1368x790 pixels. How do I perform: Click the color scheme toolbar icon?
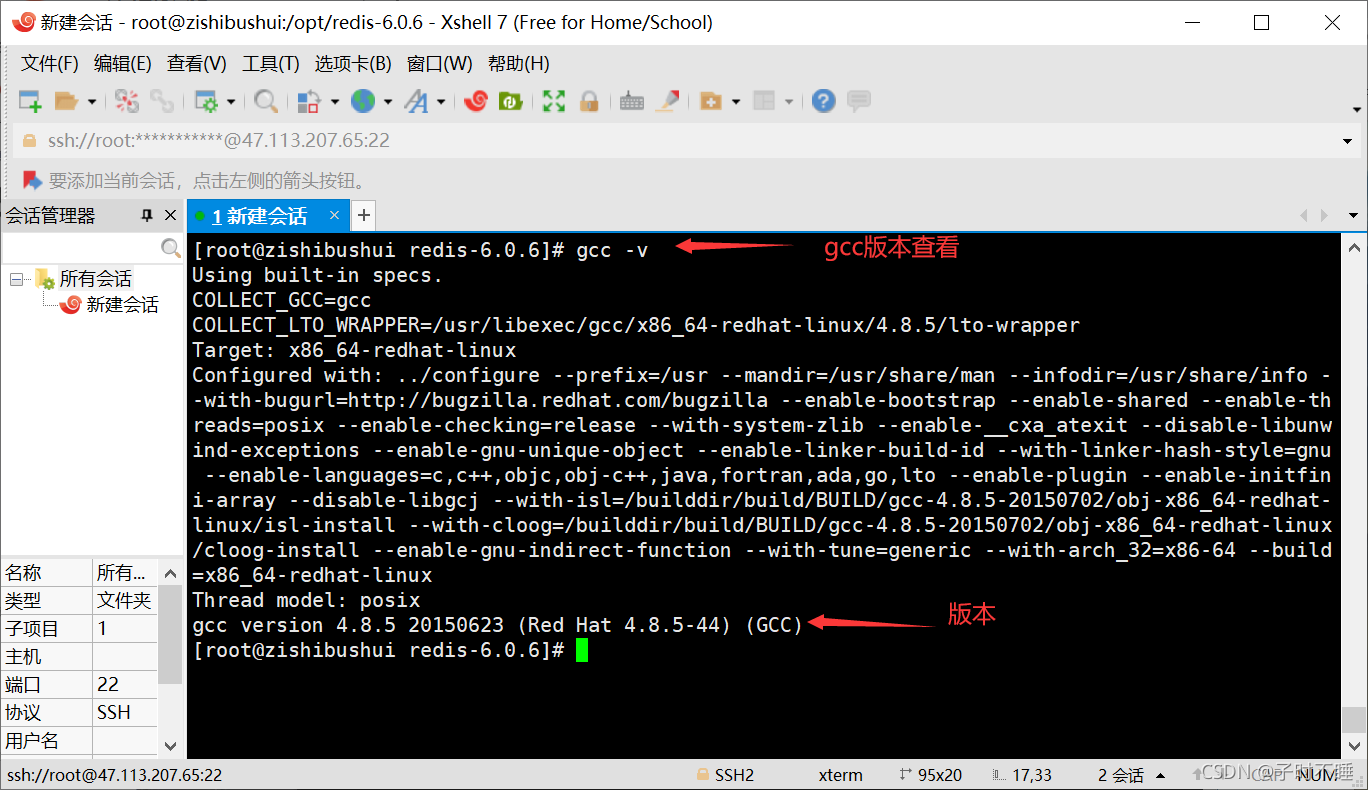[309, 101]
